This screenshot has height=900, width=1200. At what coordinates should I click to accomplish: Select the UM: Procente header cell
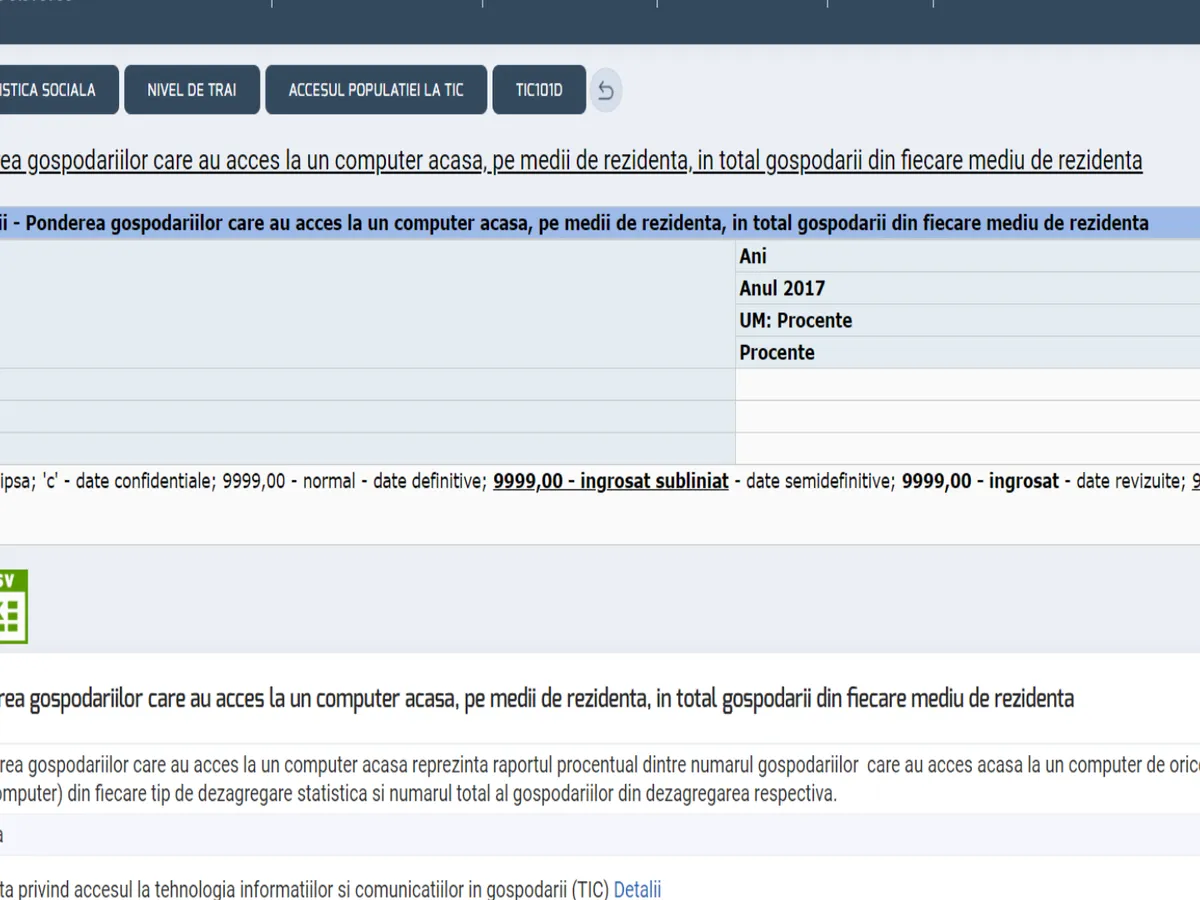tap(966, 321)
